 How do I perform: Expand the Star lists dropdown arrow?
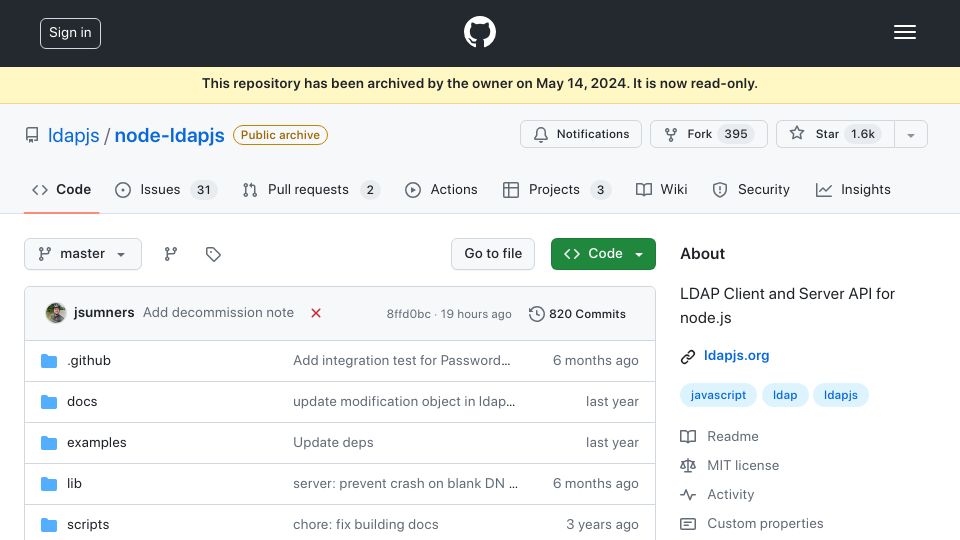click(x=911, y=135)
